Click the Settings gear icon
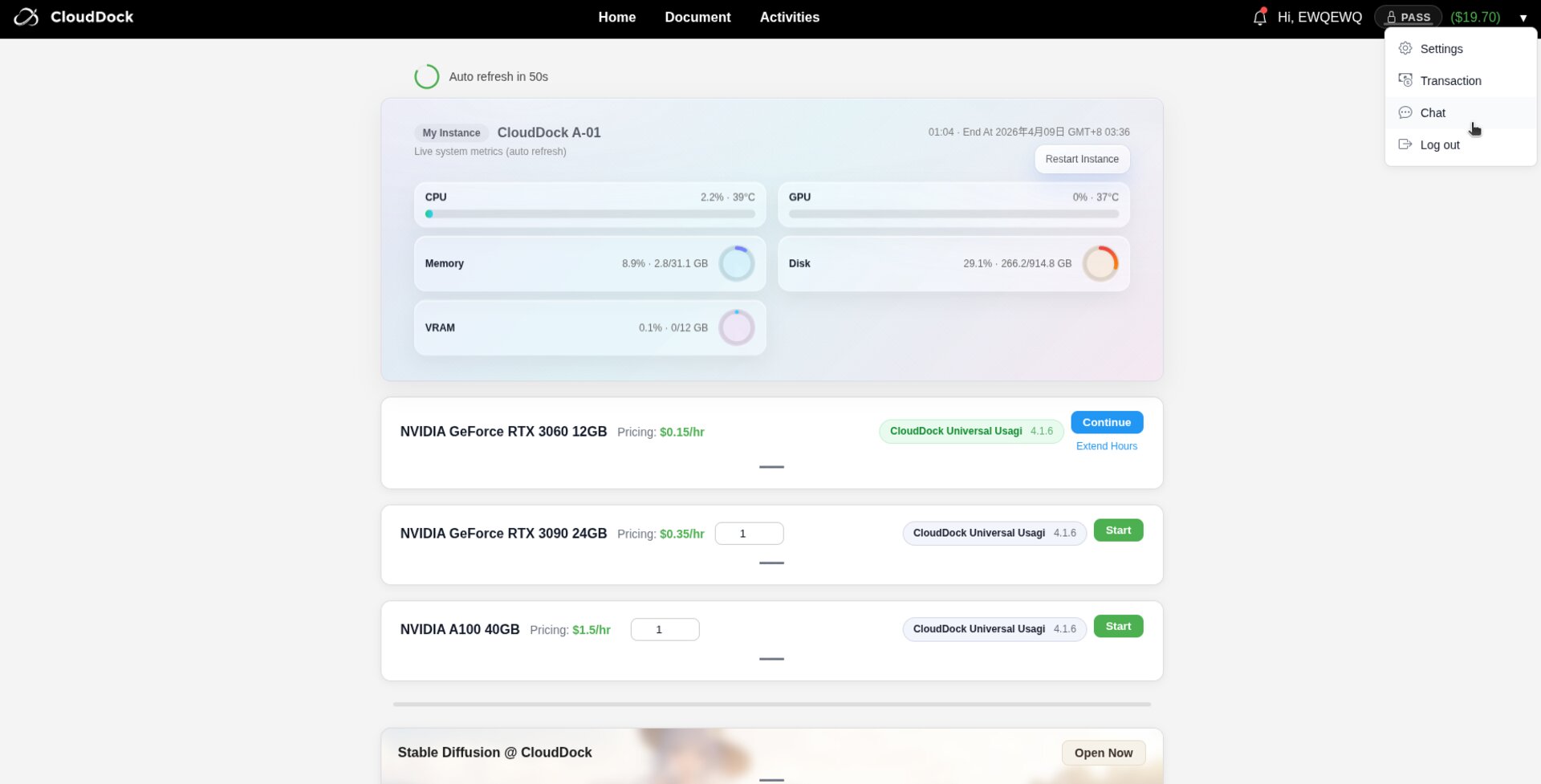 pos(1405,48)
